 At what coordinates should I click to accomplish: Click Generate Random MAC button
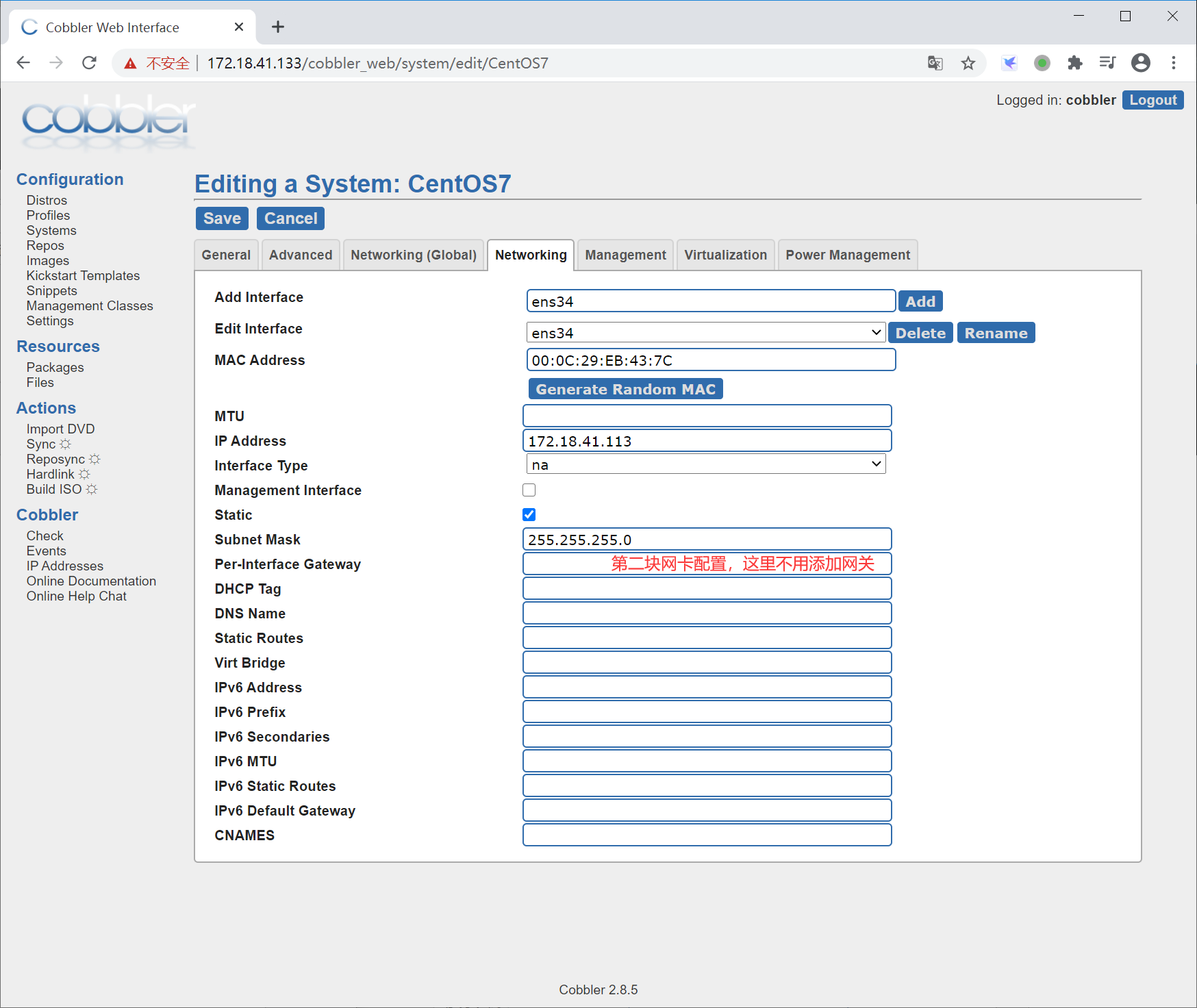point(626,389)
